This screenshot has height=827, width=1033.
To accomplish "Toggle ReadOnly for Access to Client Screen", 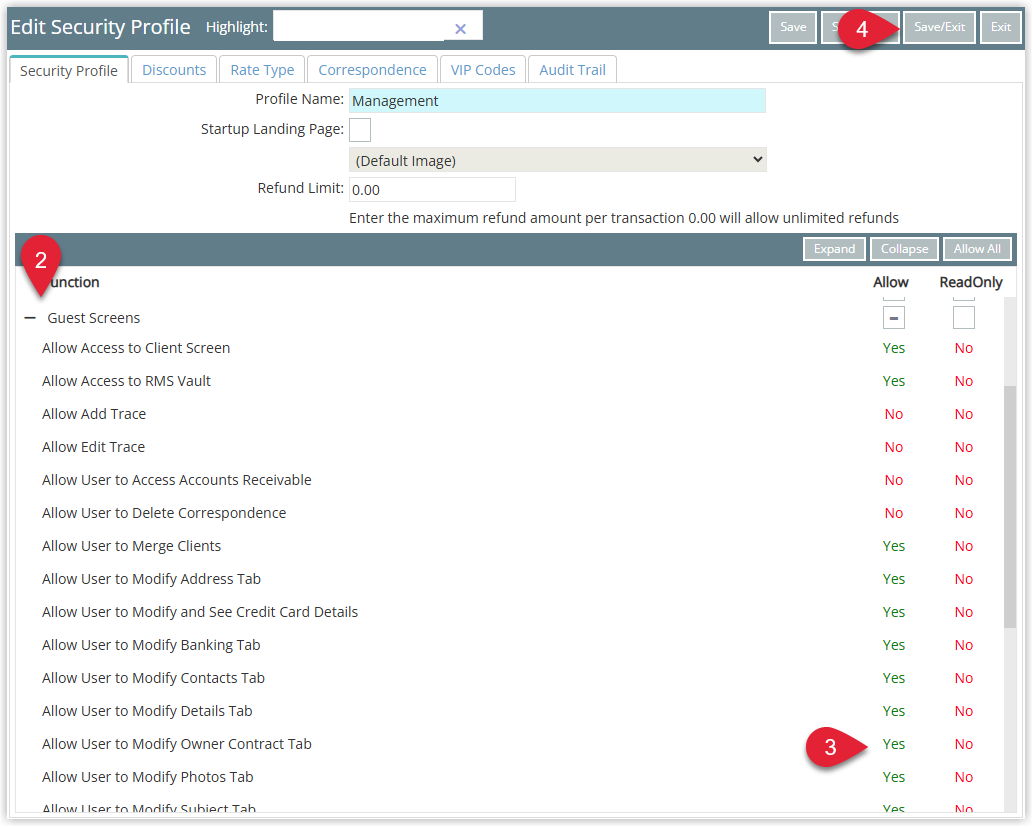I will tap(963, 349).
